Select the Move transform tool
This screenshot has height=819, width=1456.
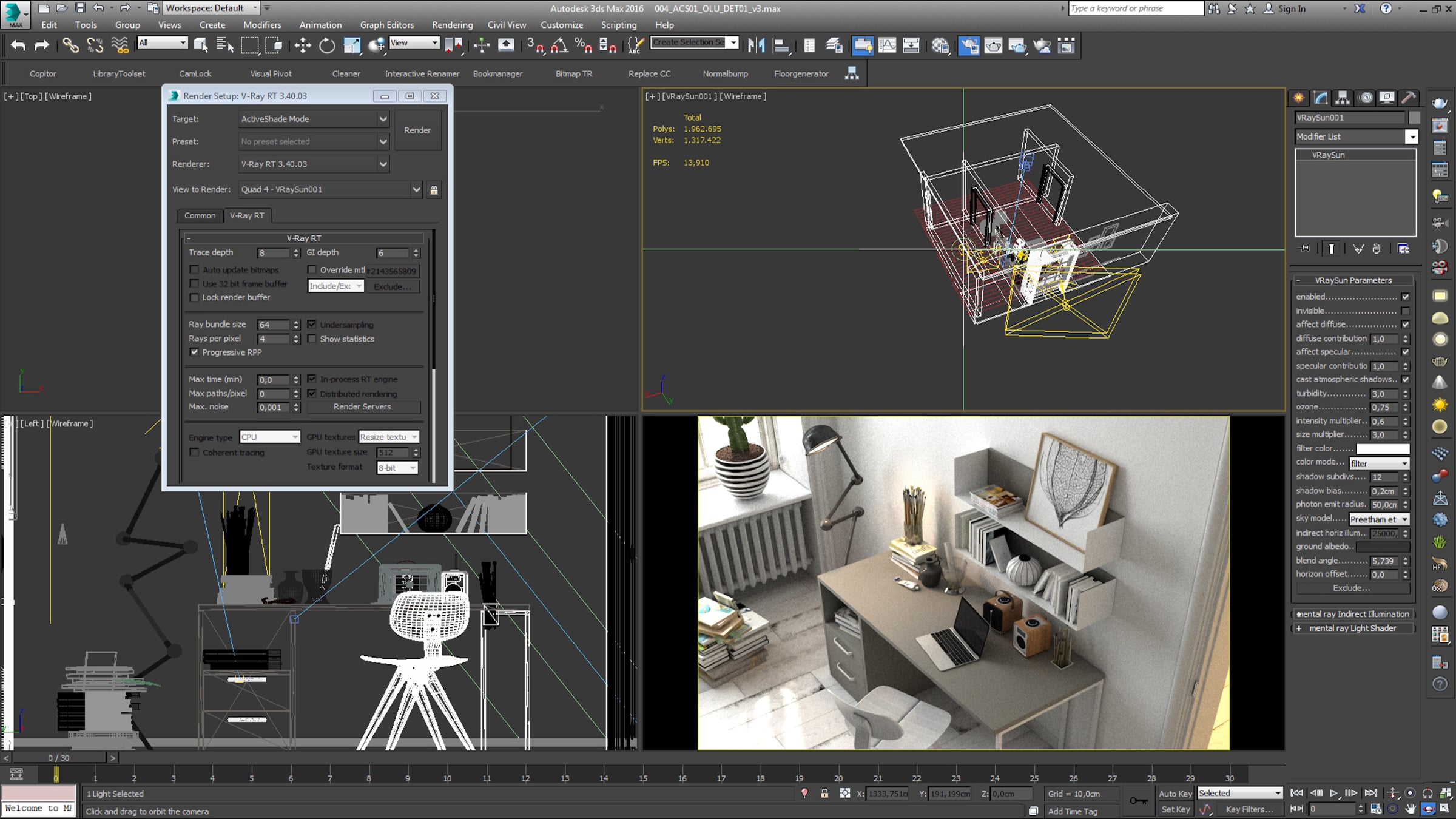click(302, 45)
